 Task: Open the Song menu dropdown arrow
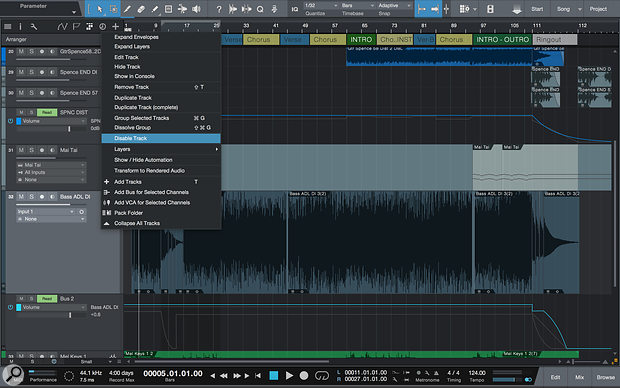tap(580, 9)
